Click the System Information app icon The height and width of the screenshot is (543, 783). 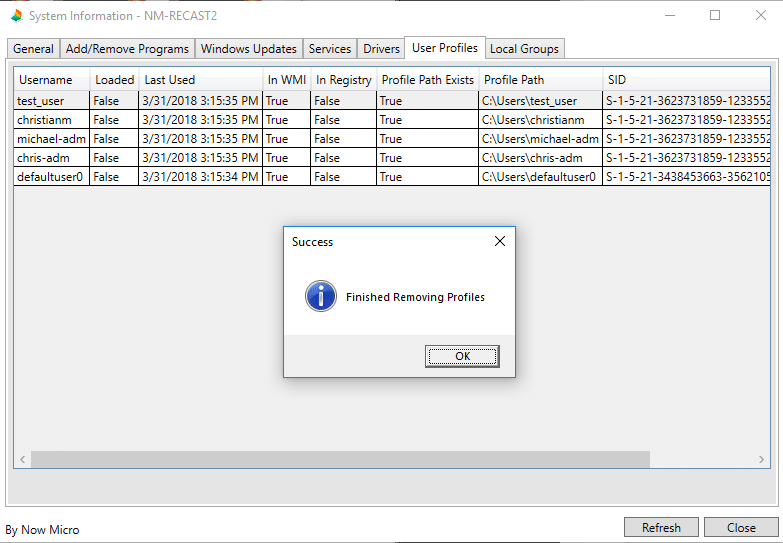pyautogui.click(x=16, y=16)
